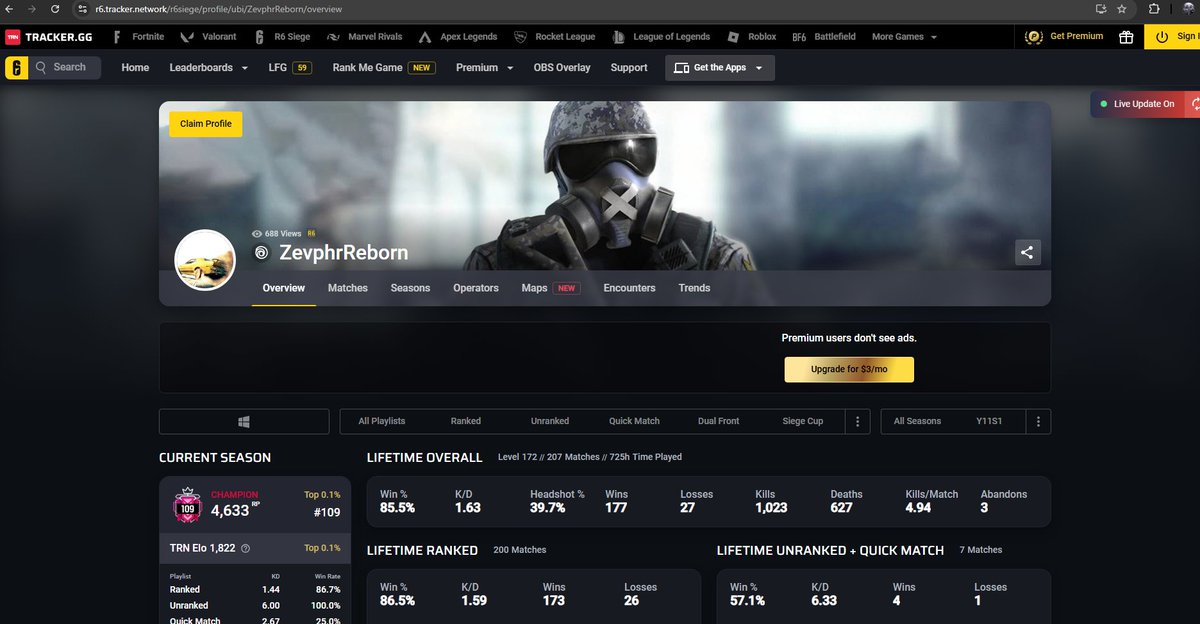
Task: Click the Live Update On toggle
Action: point(1137,104)
